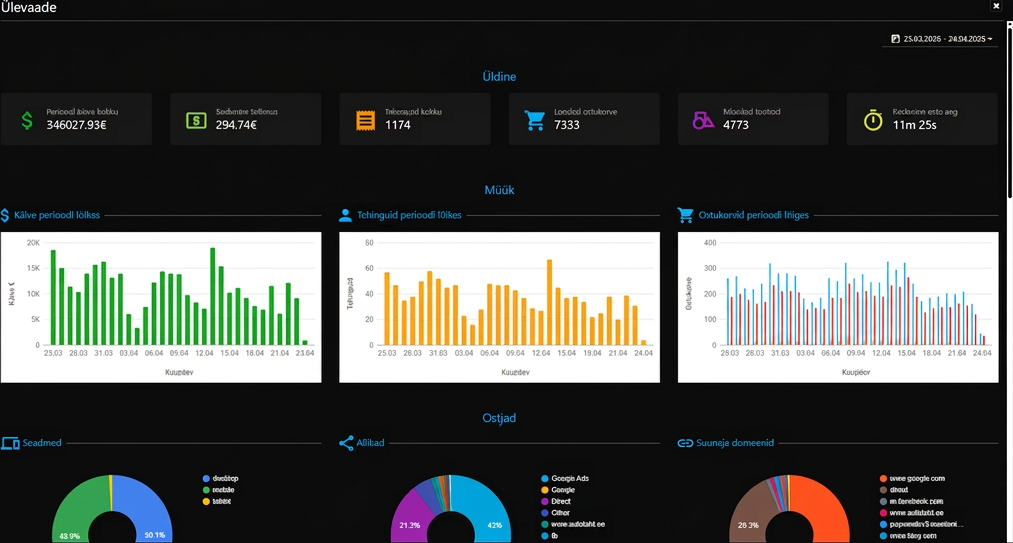
Task: Click the Üldine section heading
Action: (499, 77)
